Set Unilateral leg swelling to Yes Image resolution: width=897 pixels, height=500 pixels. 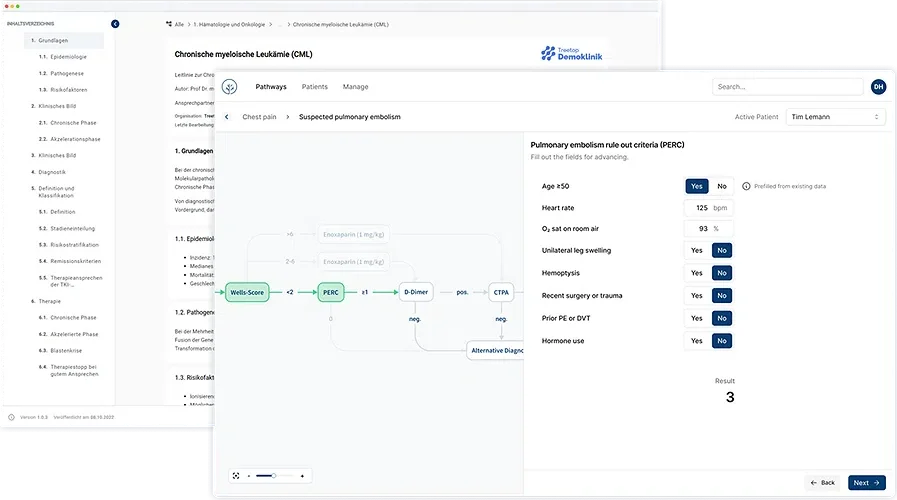point(696,251)
